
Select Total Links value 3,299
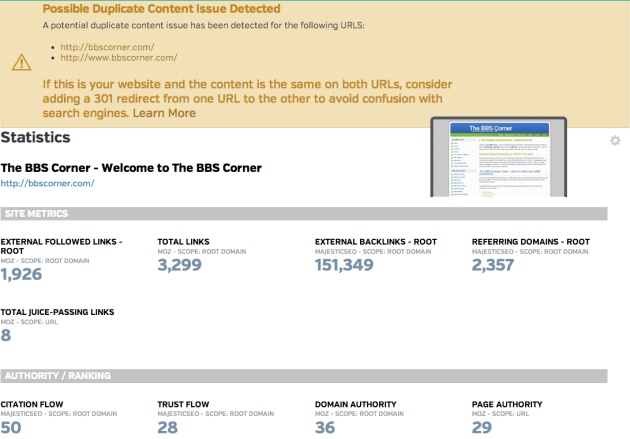180,265
